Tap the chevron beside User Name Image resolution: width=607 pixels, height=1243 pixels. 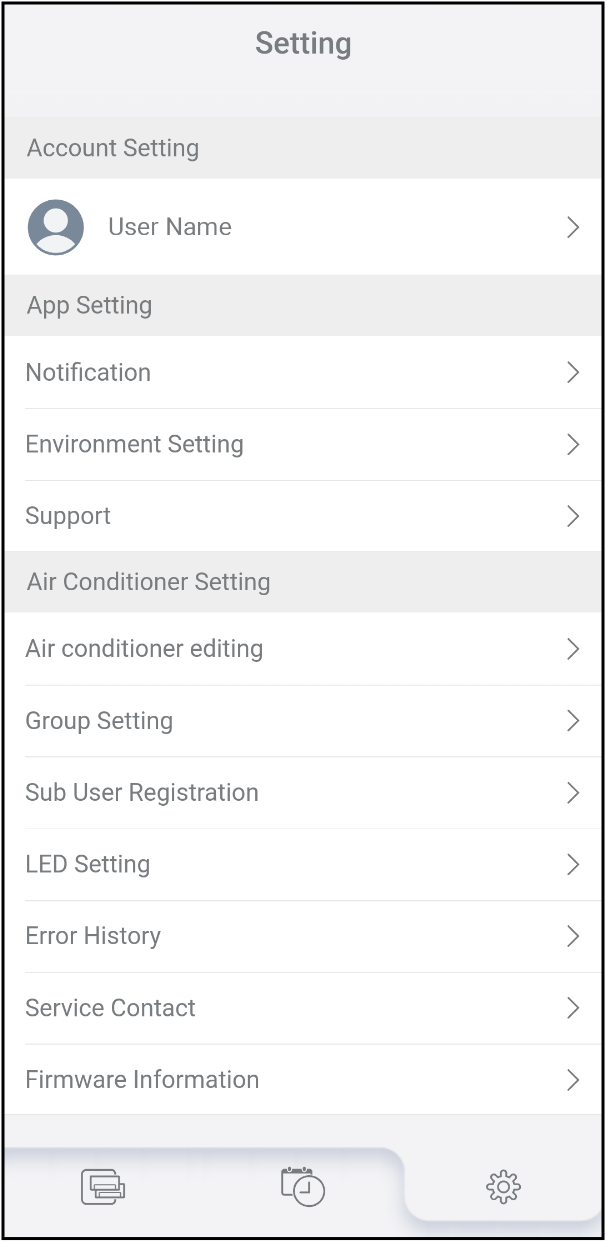coord(573,228)
